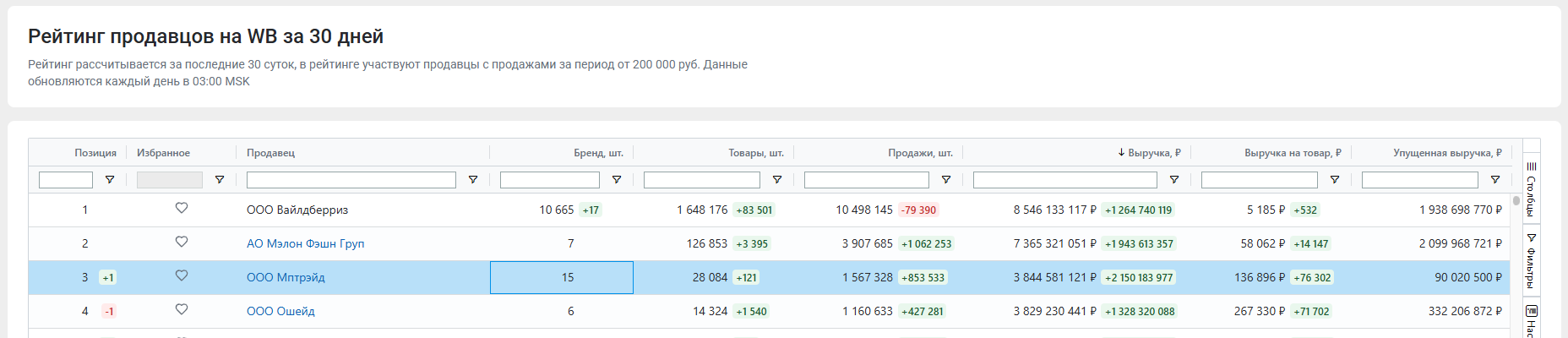The image size is (1568, 338).
Task: Focus the Выручка filter input
Action: [x=1065, y=180]
